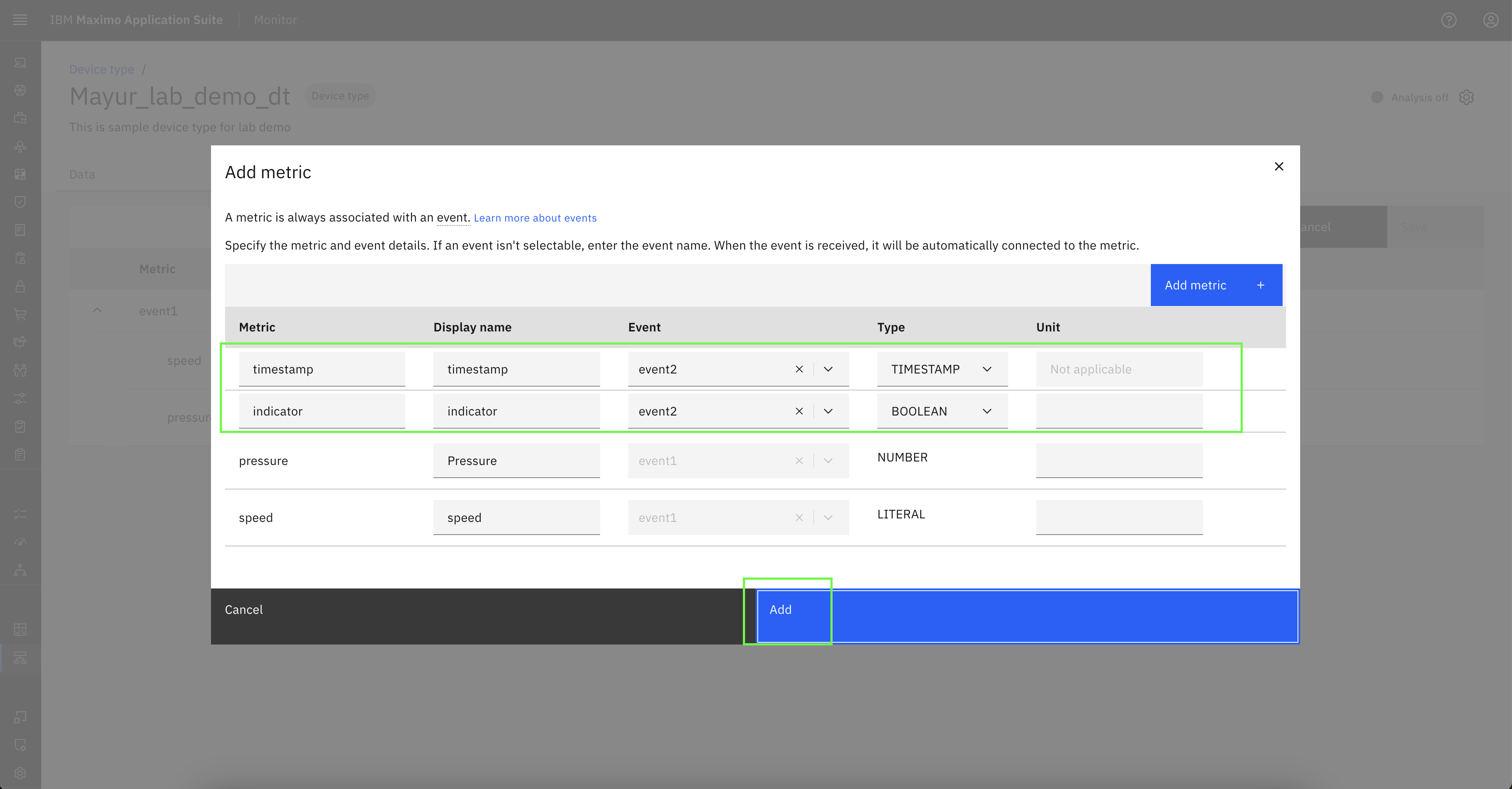The height and width of the screenshot is (789, 1512).
Task: Click the unit field for indicator row
Action: click(1119, 412)
